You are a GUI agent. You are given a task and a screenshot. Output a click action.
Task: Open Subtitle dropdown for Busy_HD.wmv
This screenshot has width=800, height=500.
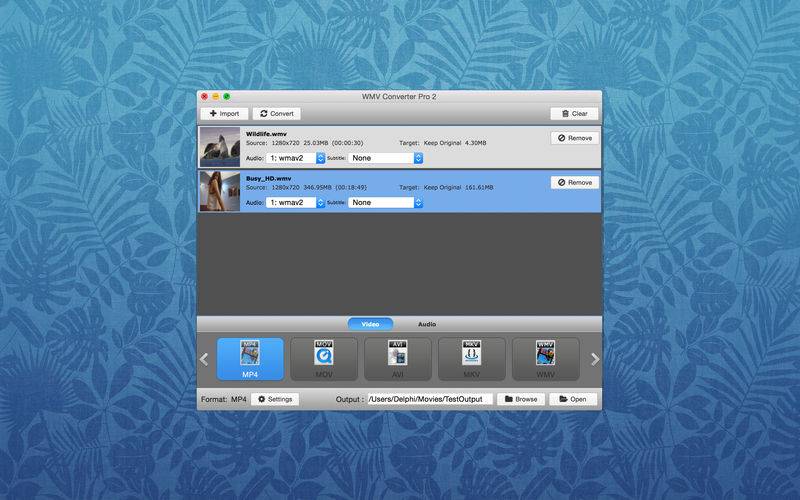[x=385, y=203]
